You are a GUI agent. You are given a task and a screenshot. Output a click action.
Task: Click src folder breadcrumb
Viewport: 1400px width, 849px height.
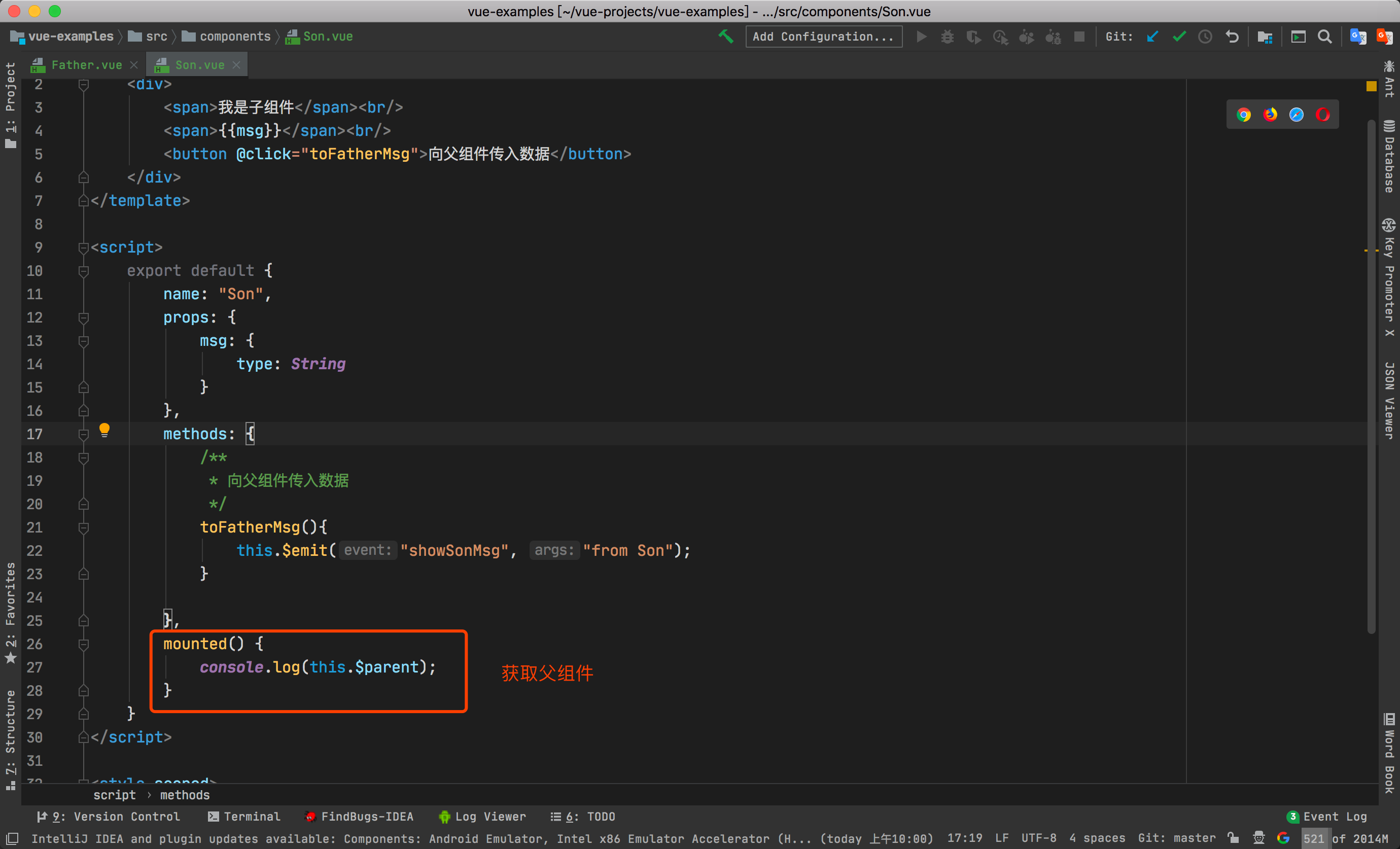[148, 37]
